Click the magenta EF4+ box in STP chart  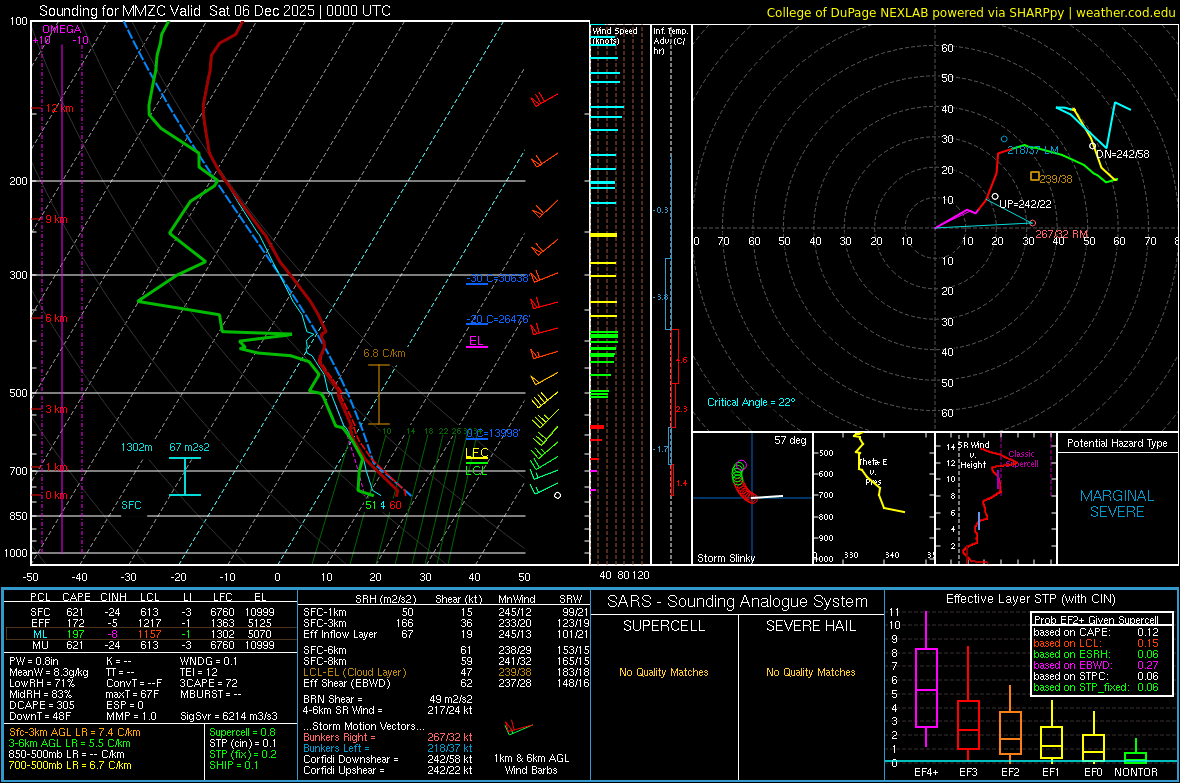point(926,687)
